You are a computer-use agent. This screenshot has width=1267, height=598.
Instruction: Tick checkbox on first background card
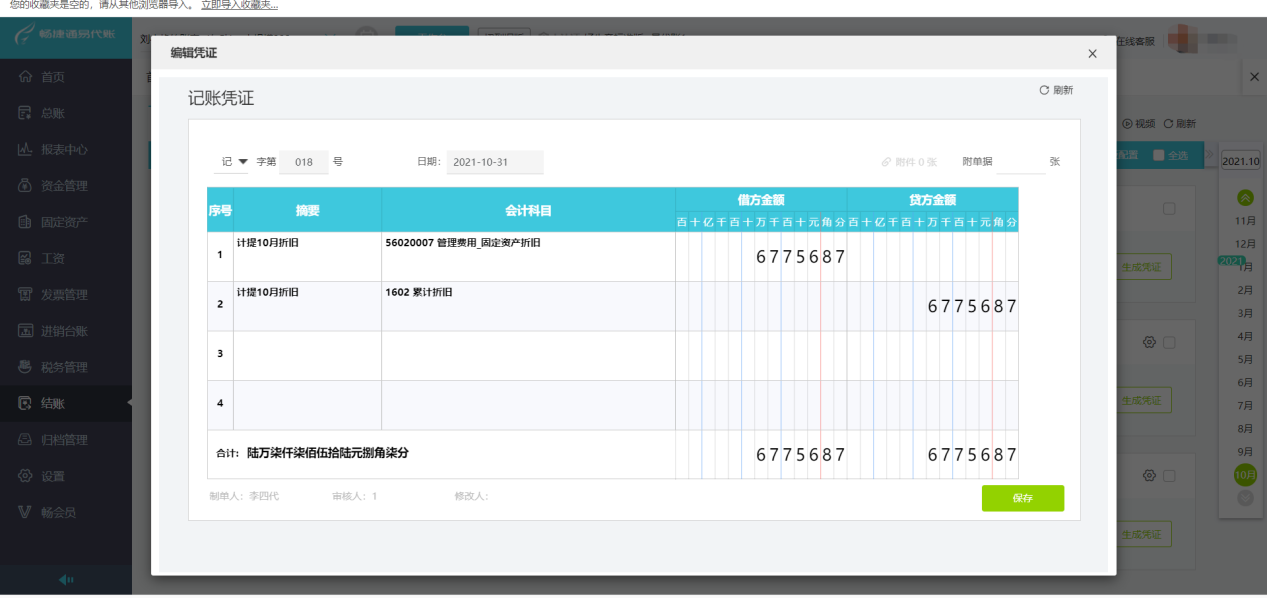(x=1169, y=209)
